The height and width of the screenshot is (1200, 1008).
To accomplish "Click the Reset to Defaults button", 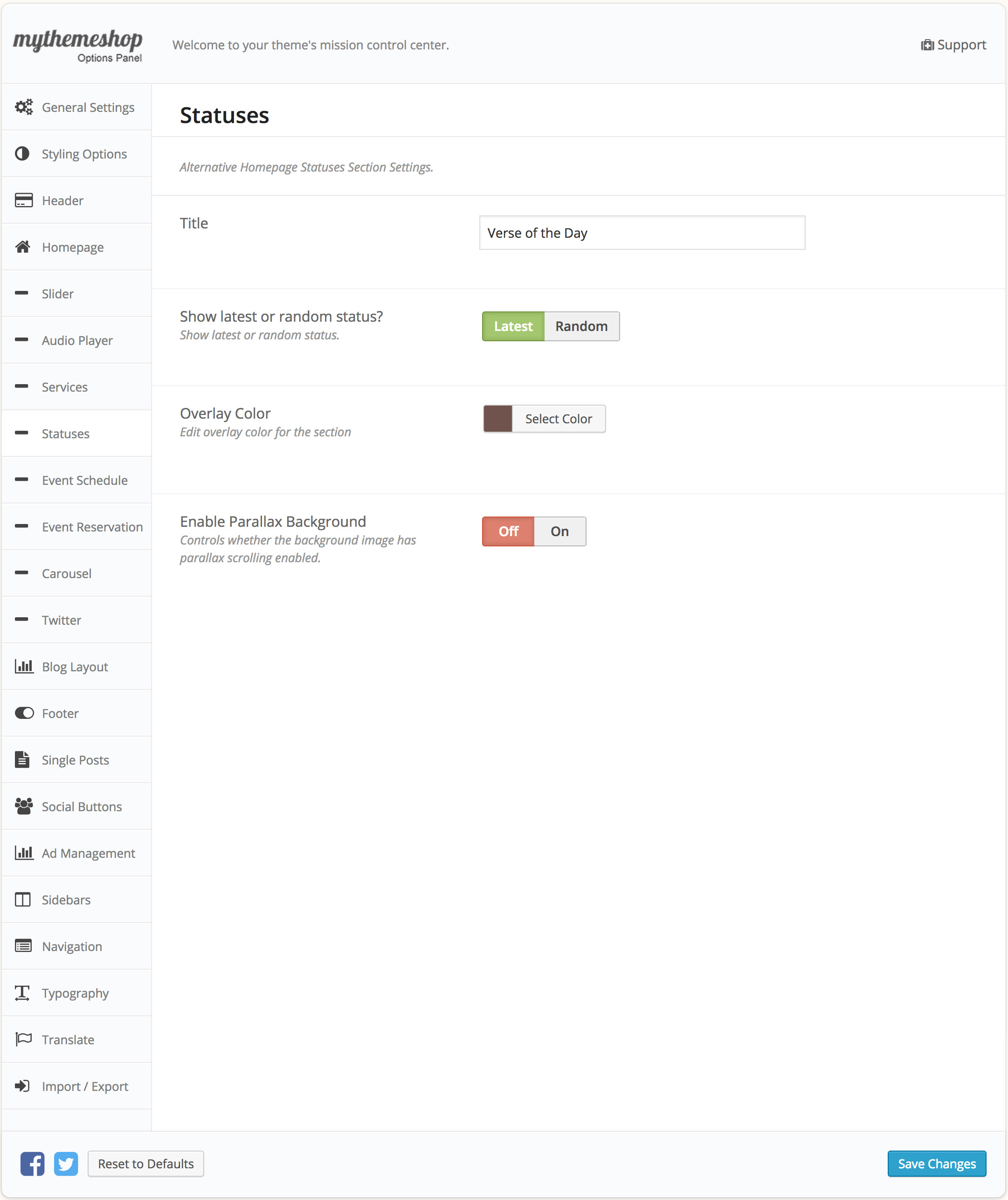I will coord(146,1164).
